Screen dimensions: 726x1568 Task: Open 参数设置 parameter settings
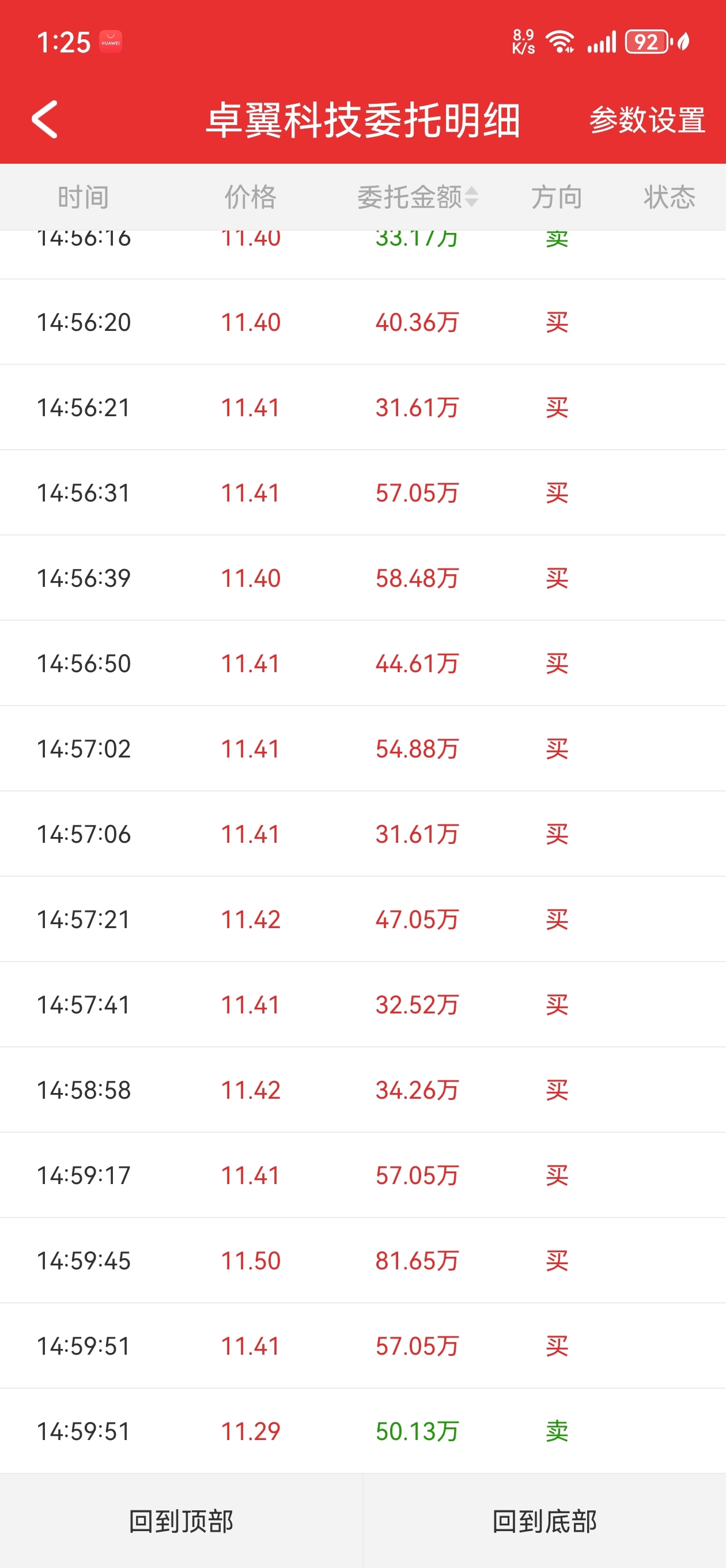pyautogui.click(x=647, y=119)
